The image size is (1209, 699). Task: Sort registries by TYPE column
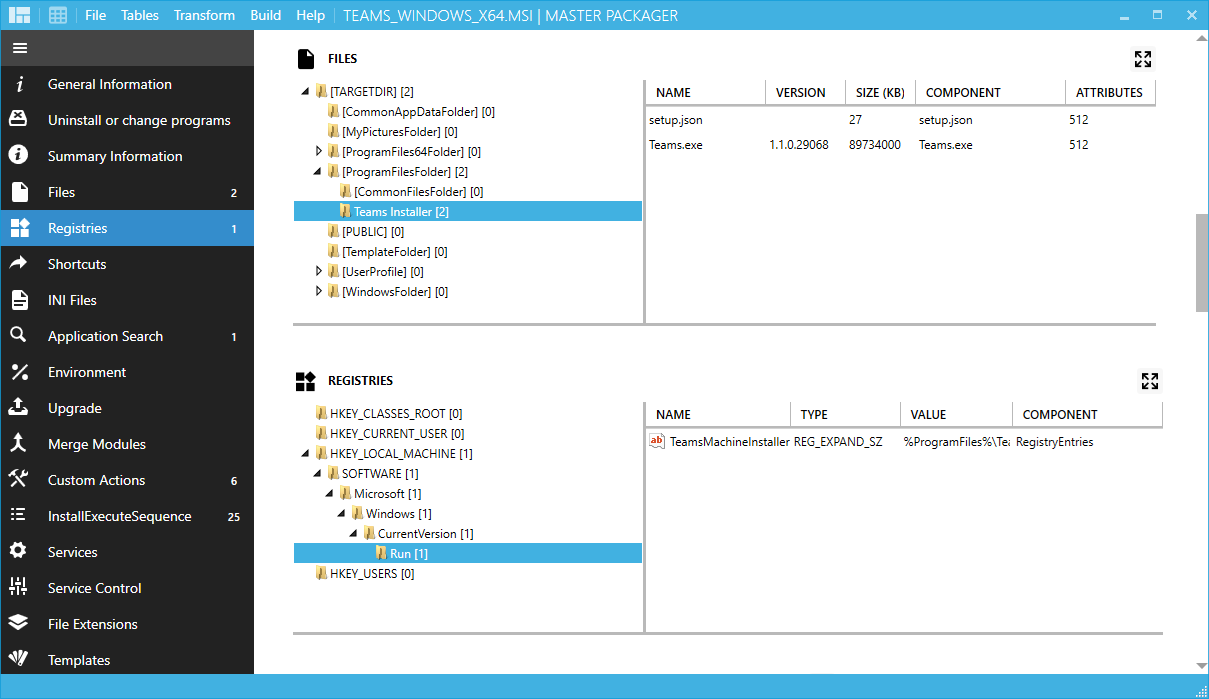pyautogui.click(x=845, y=414)
